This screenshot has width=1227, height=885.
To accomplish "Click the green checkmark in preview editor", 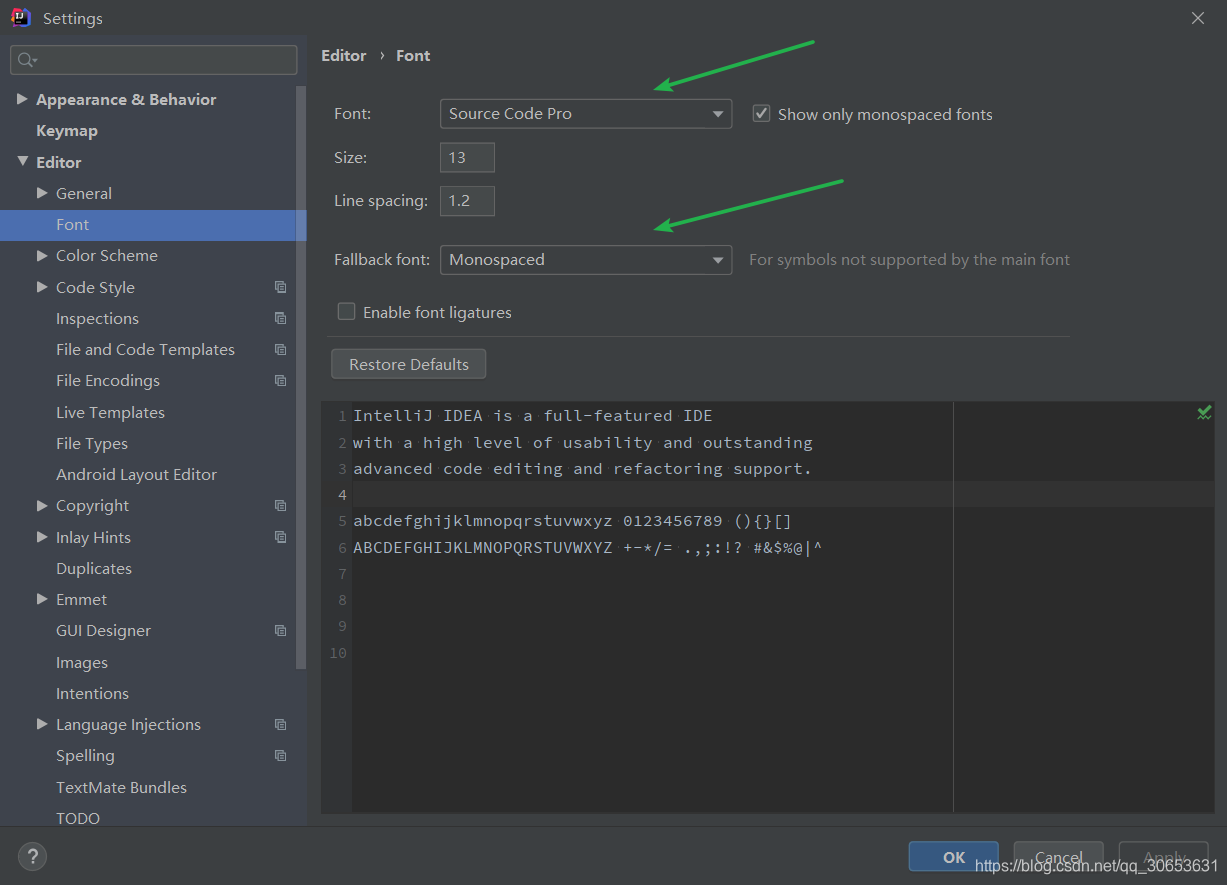I will (x=1204, y=413).
